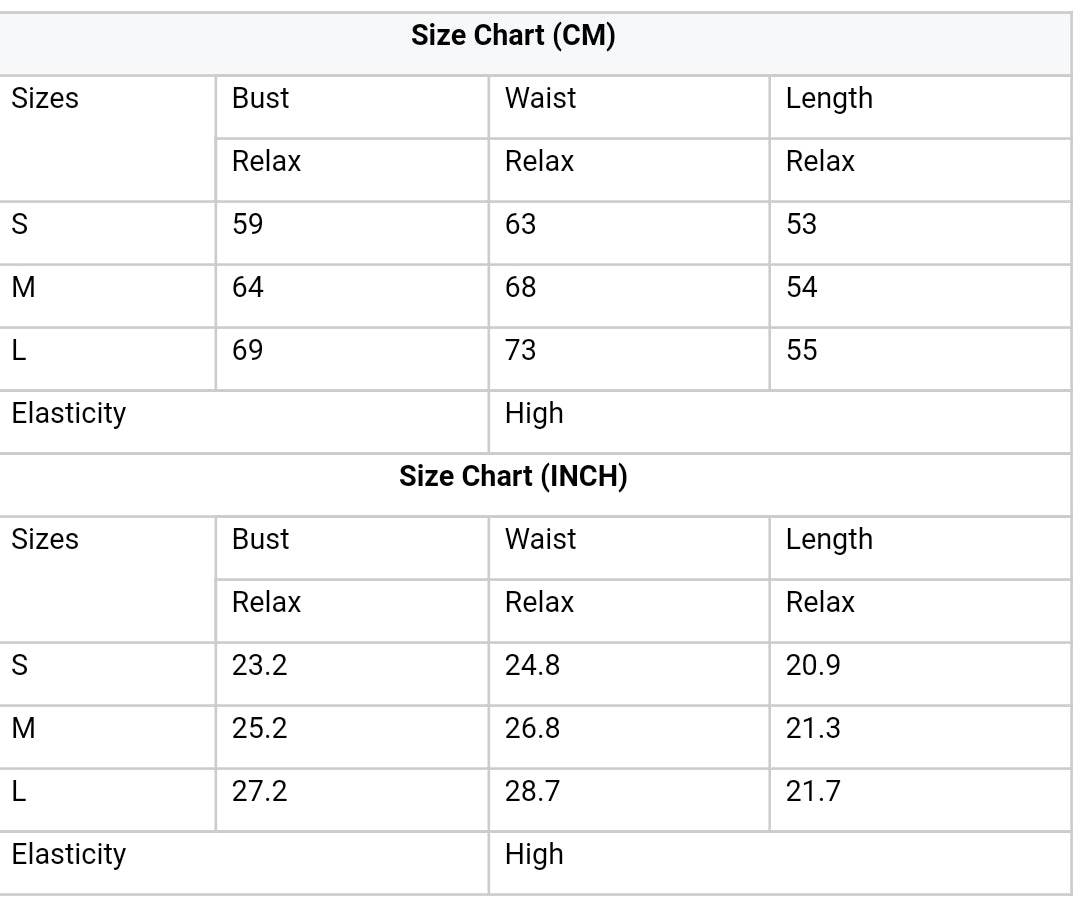Click the INCH chart Elasticity label
Viewport: 1080px width, 902px height.
[69, 854]
